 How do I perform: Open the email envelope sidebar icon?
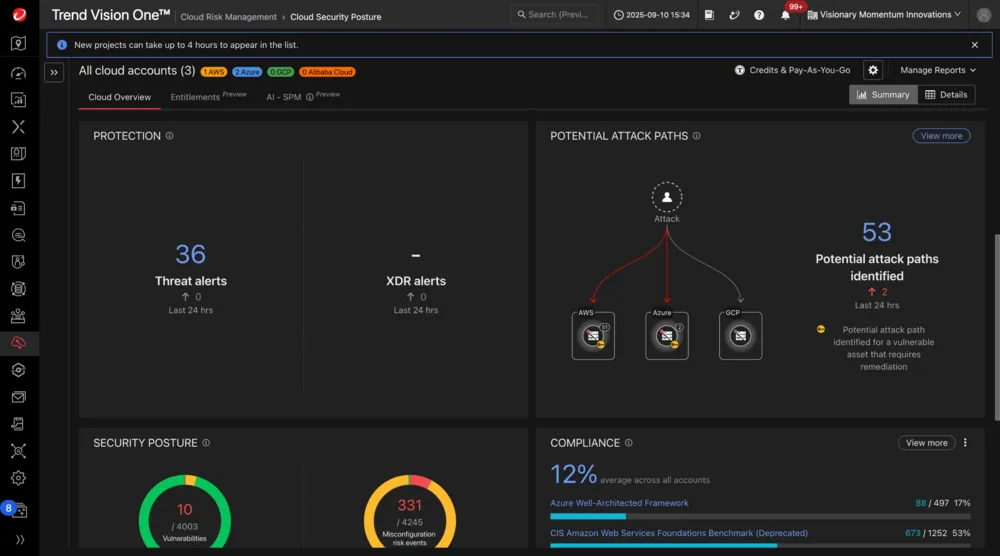click(x=18, y=397)
